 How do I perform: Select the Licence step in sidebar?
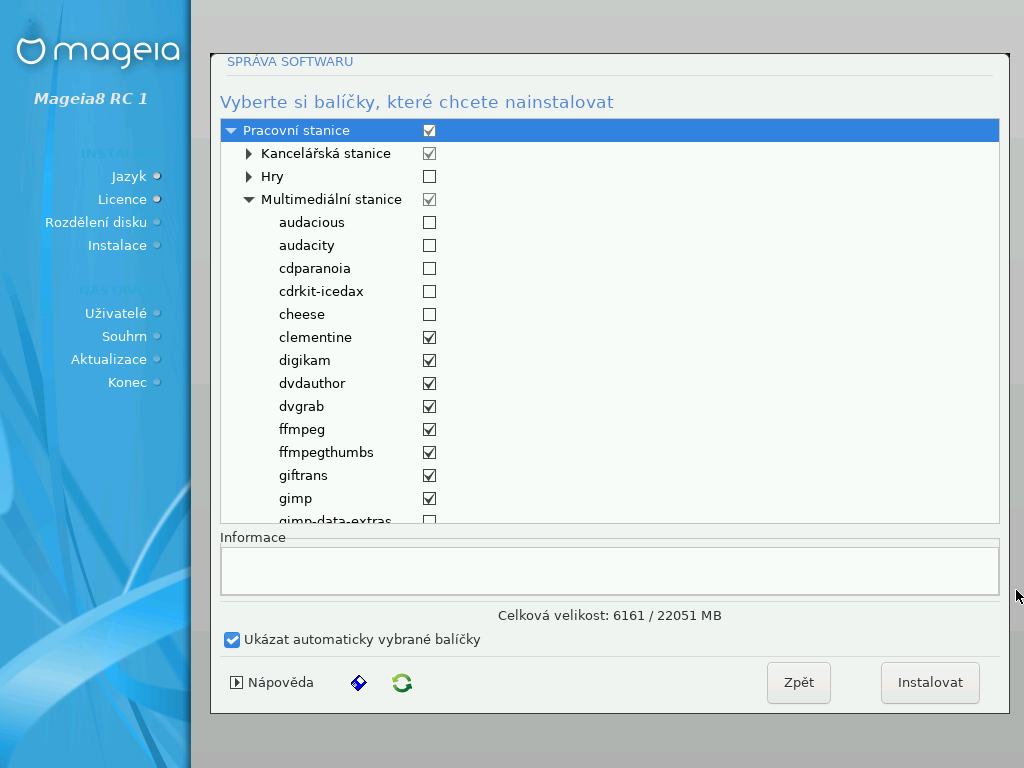(x=122, y=199)
